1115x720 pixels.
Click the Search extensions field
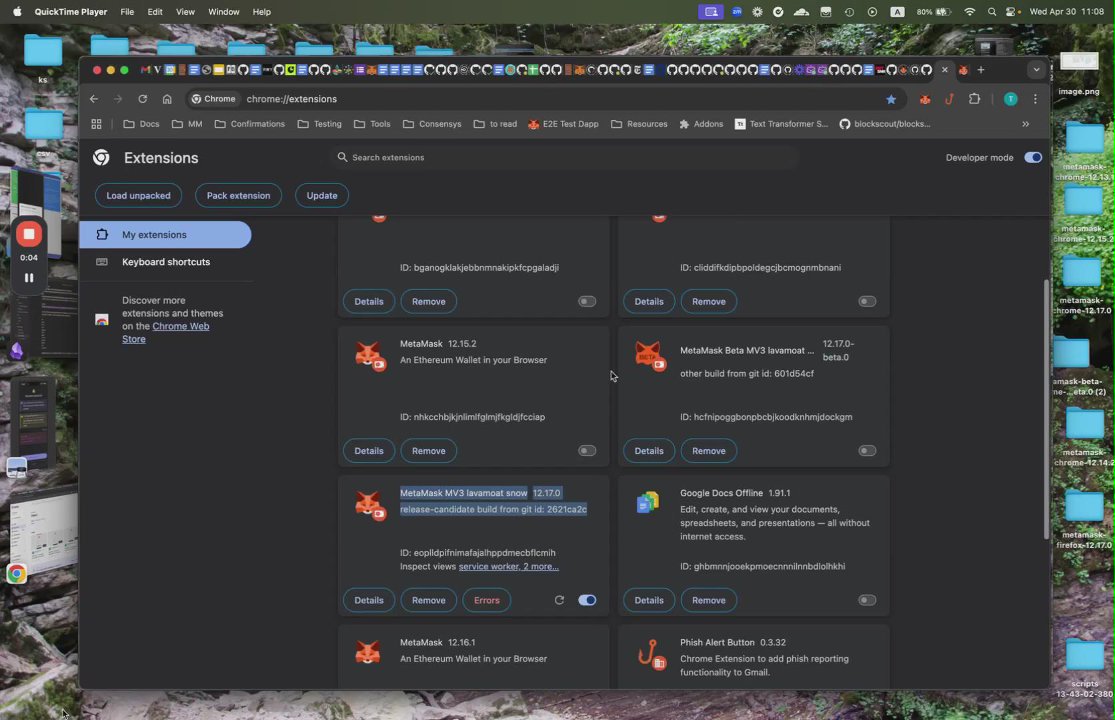coord(565,157)
